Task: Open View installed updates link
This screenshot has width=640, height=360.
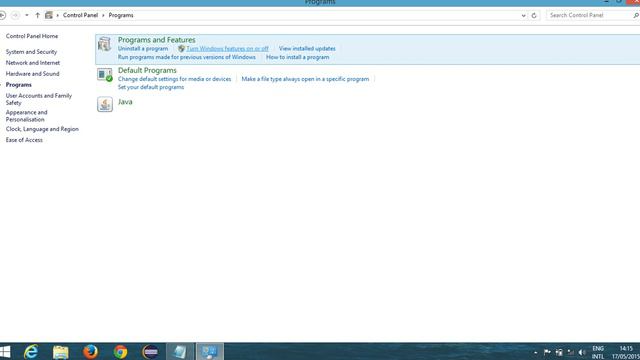Action: point(307,49)
